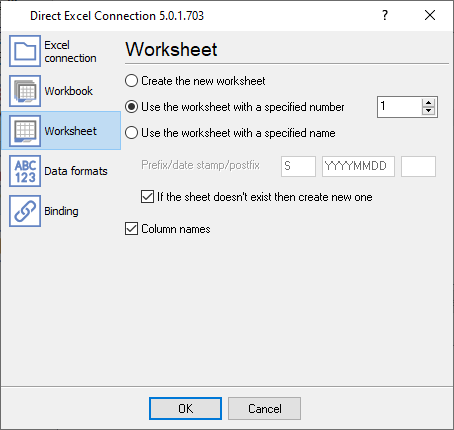Click the empty postfix field
Screen dimensions: 454x430
(x=418, y=166)
